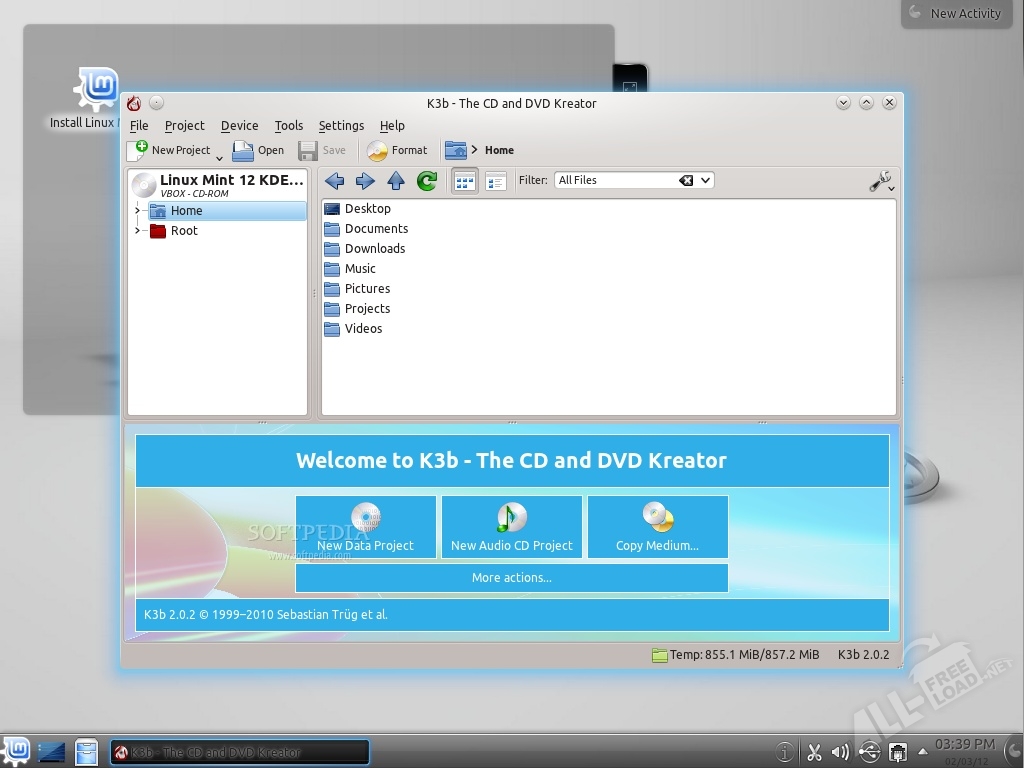
Task: Switch to icon view mode
Action: point(464,181)
